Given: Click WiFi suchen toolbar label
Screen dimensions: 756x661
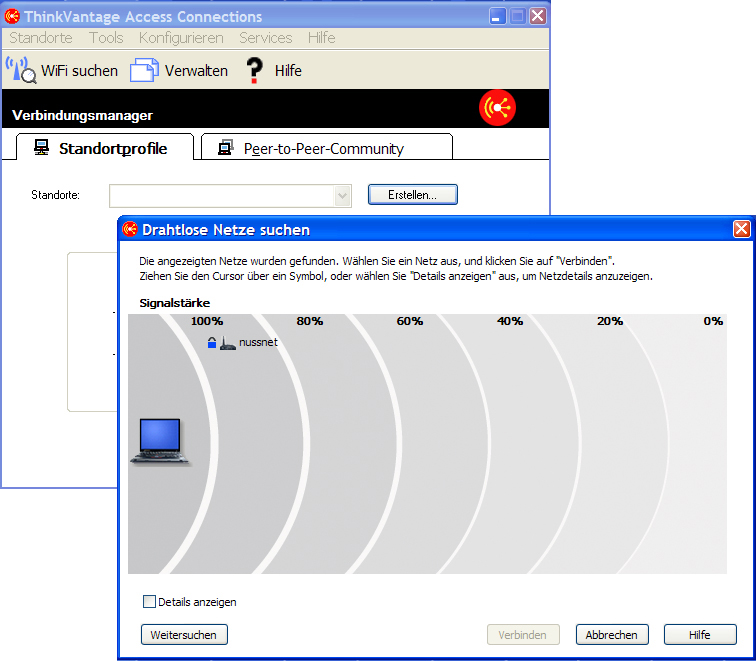Looking at the screenshot, I should 80,71.
